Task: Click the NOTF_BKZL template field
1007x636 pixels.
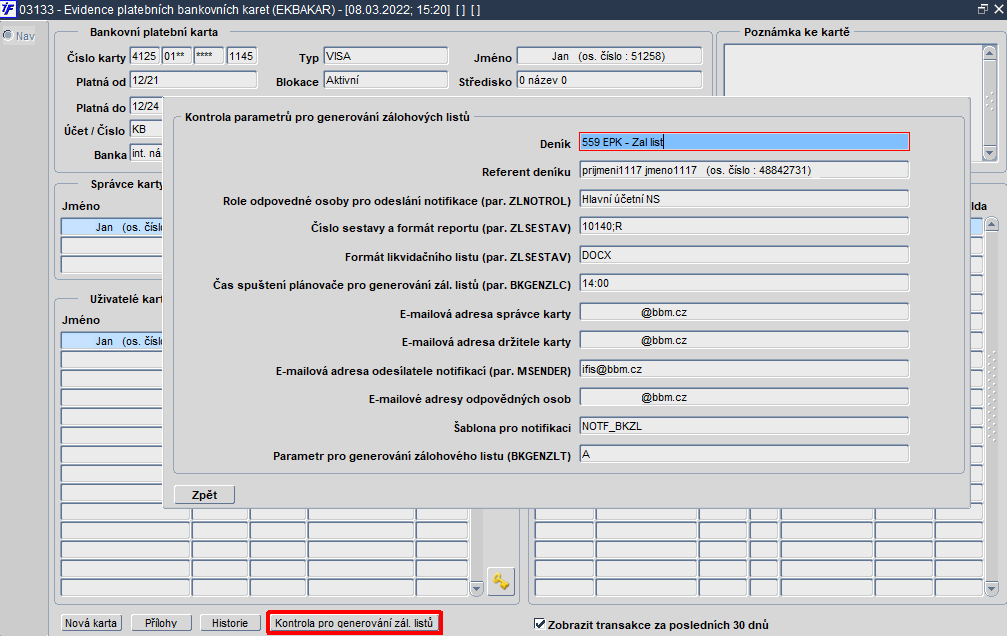Action: [744, 426]
